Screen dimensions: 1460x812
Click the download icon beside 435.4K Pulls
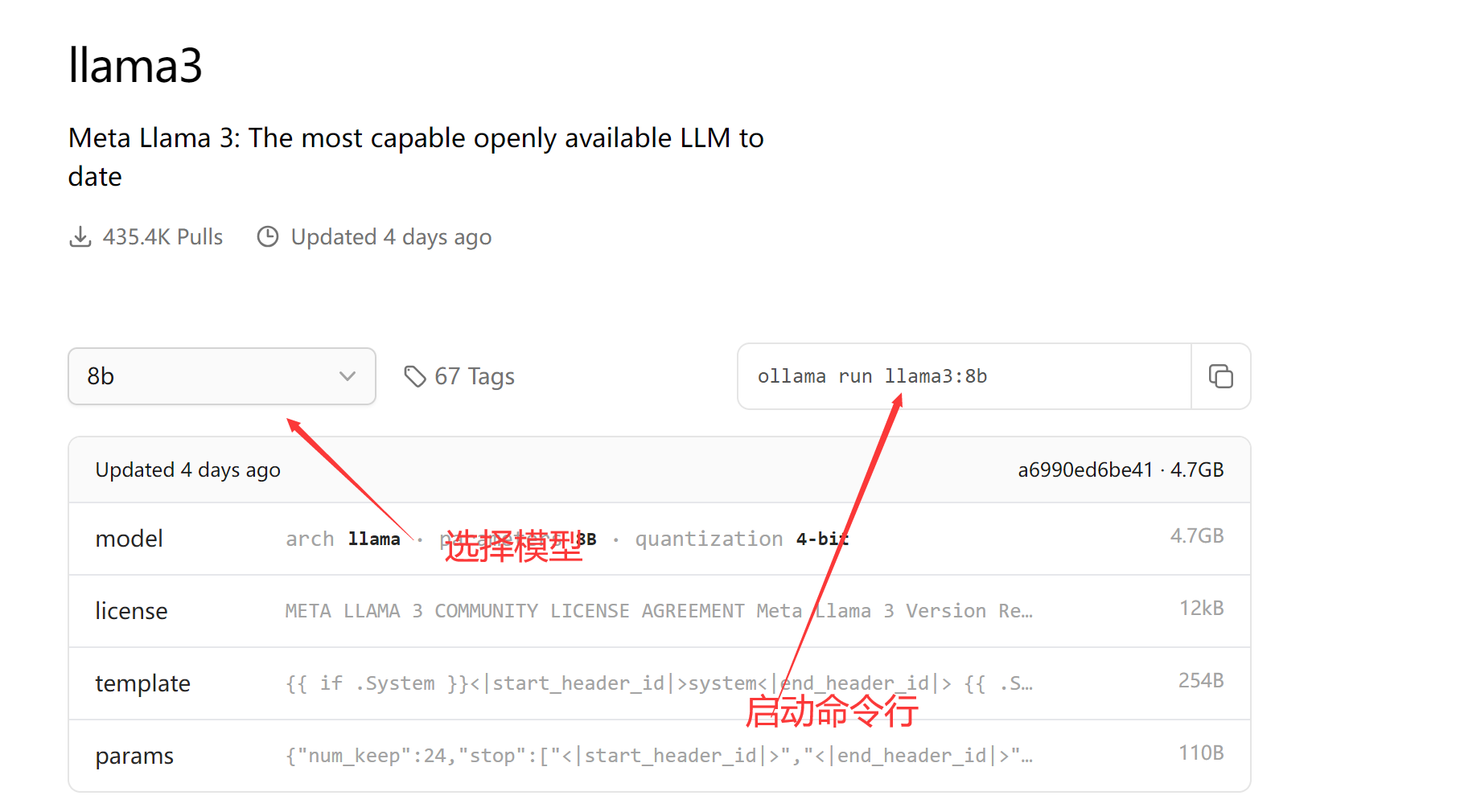coord(80,237)
